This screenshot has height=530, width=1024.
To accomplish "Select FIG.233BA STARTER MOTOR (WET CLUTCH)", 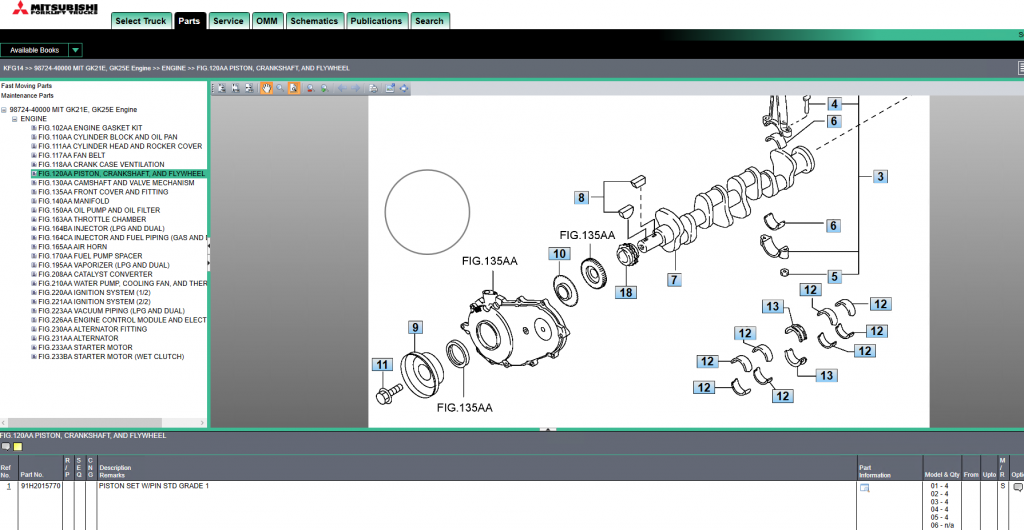I will [x=111, y=356].
